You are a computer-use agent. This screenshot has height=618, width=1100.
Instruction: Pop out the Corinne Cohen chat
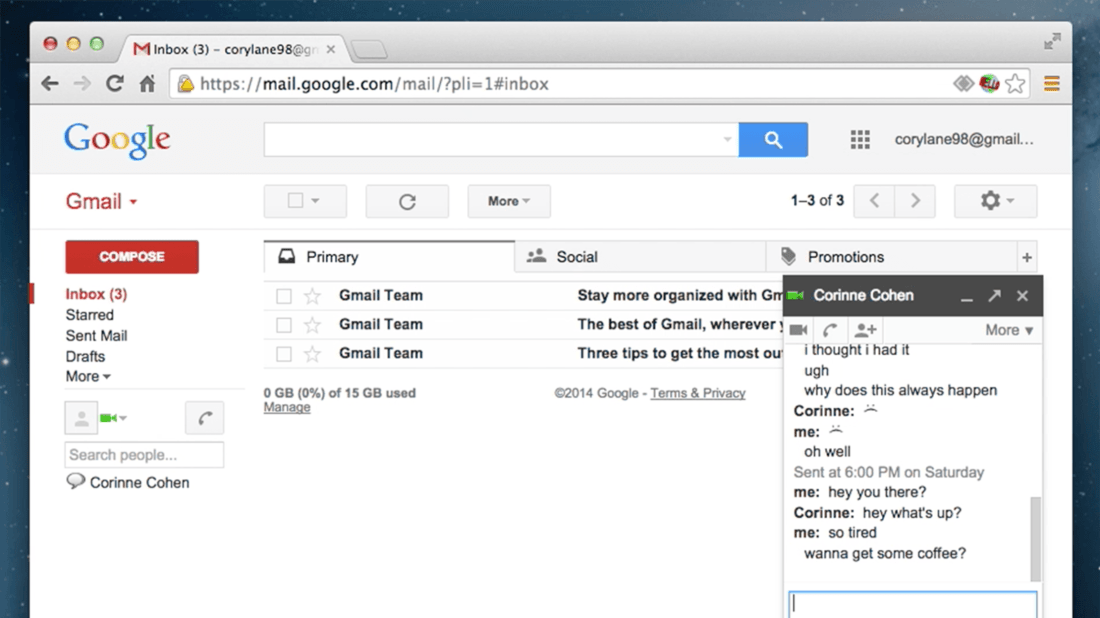tap(995, 295)
